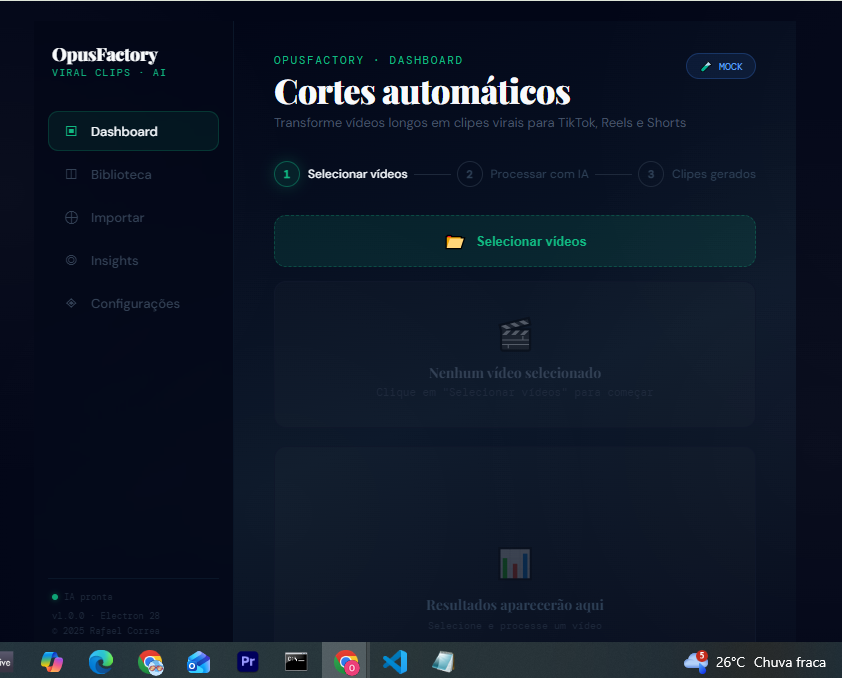Open Adobe Premiere Pro from the taskbar
The image size is (842, 678).
(x=247, y=661)
